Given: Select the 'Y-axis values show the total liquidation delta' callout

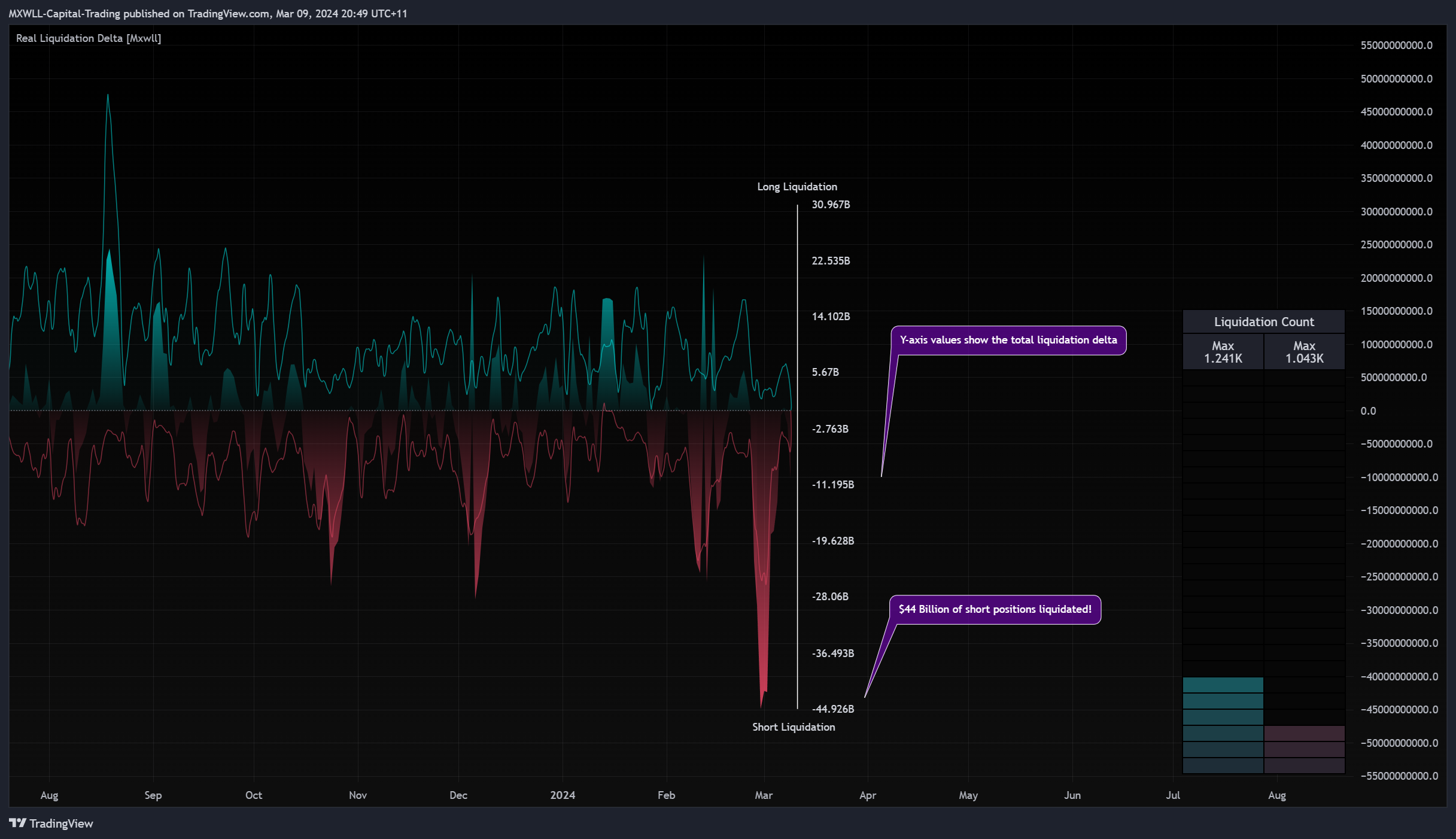Looking at the screenshot, I should pos(1008,340).
